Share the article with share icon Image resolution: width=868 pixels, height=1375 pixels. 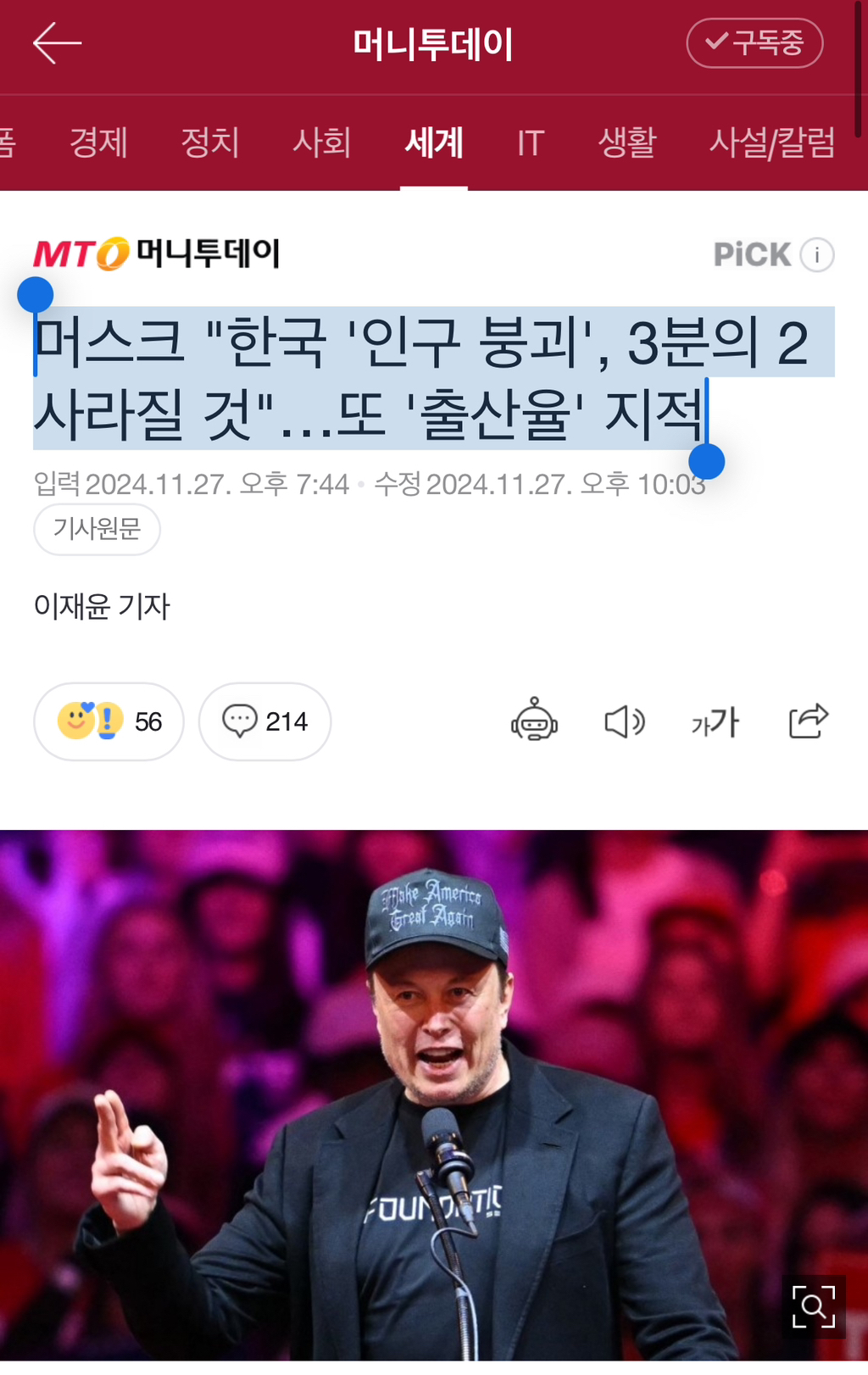pos(808,721)
